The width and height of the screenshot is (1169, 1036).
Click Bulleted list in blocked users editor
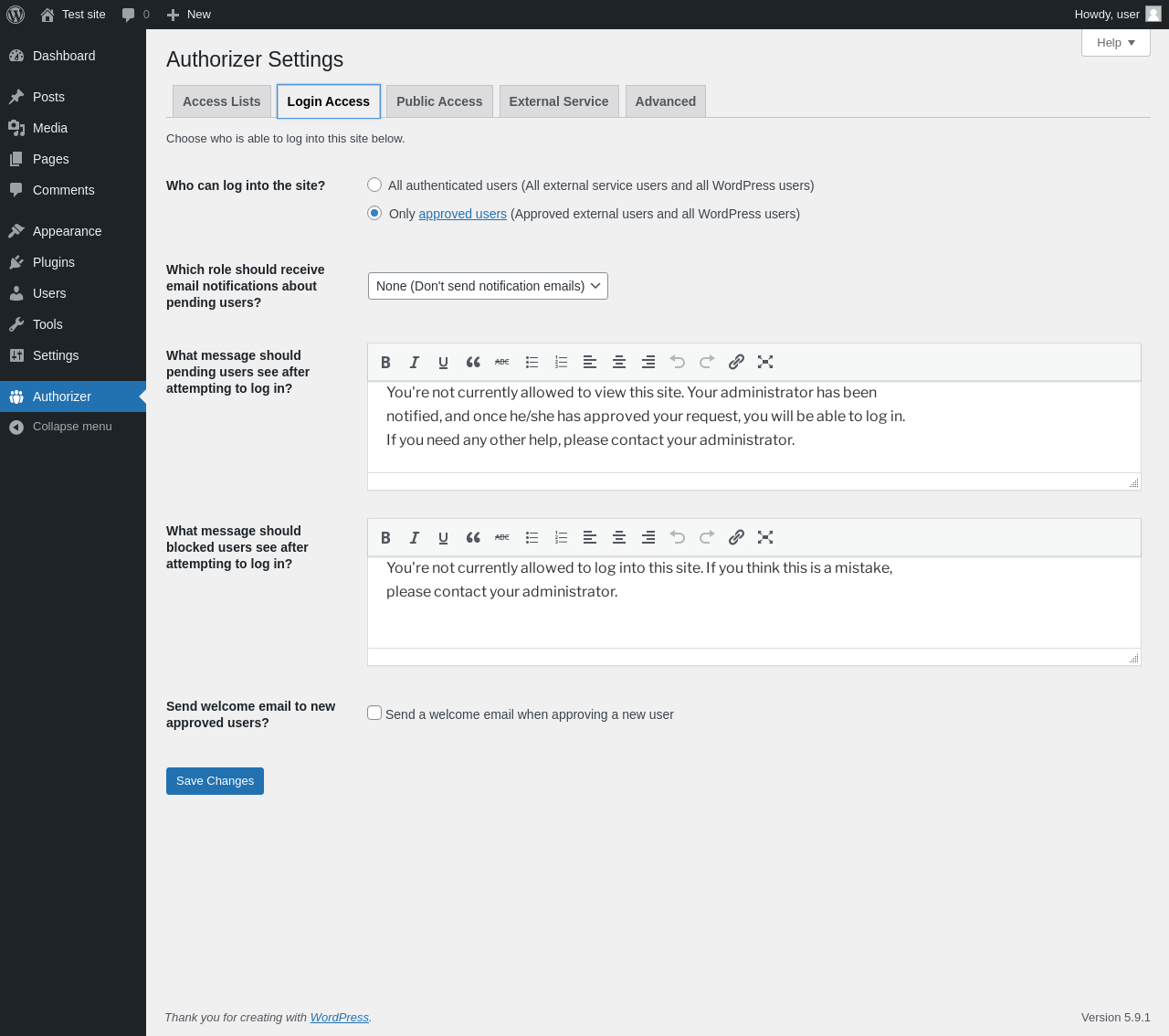tap(532, 538)
